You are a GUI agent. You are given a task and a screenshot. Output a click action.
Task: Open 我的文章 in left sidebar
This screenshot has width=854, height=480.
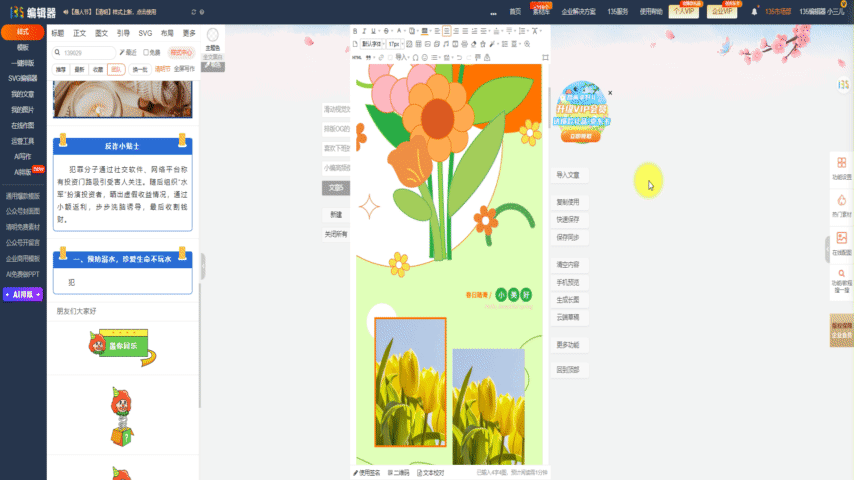[x=23, y=94]
